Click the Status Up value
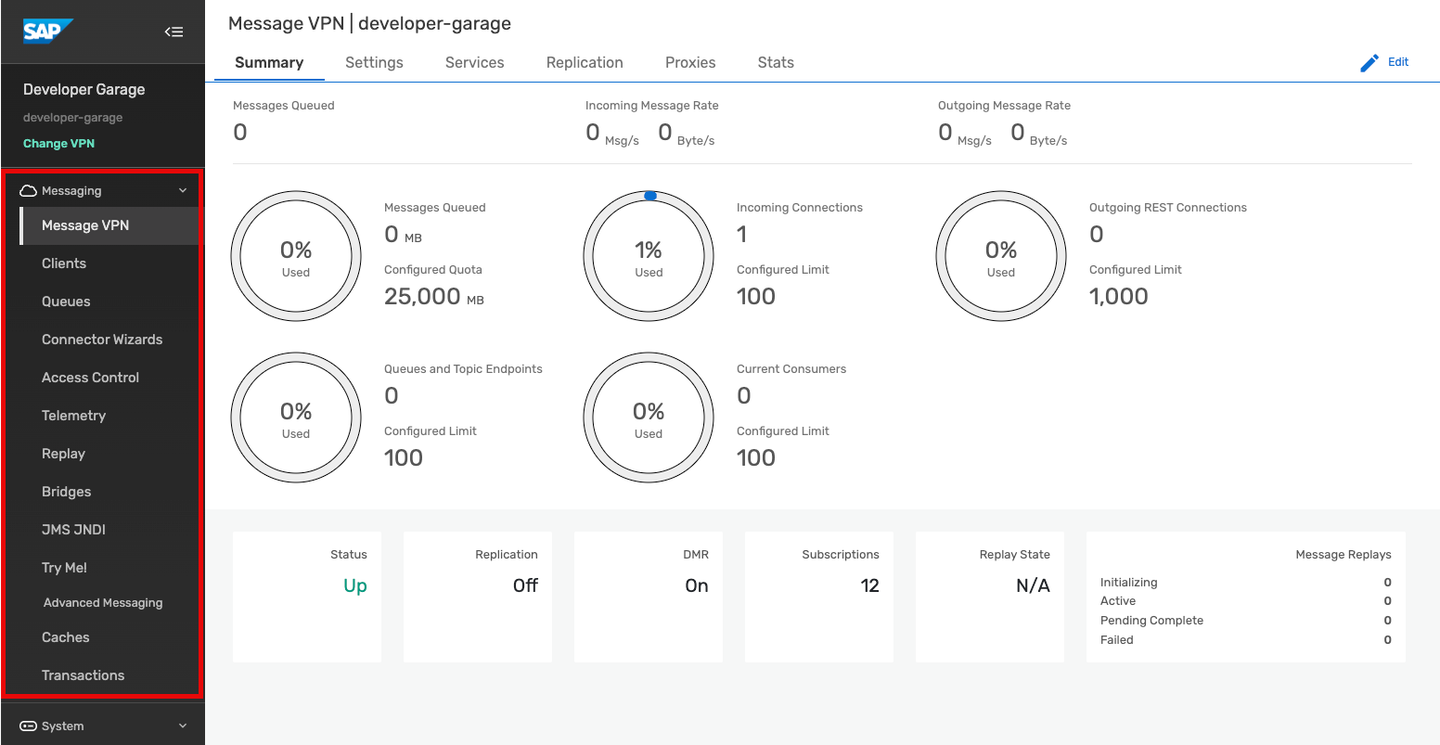The image size is (1440, 745). click(355, 586)
